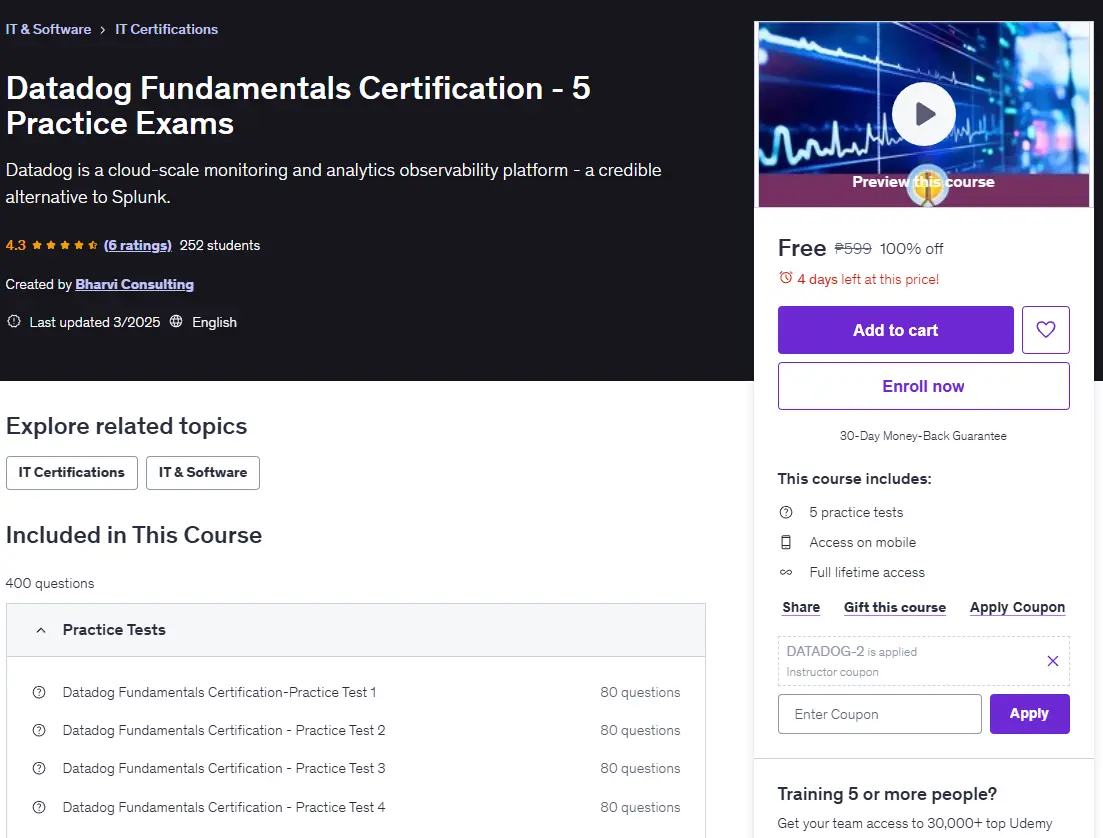This screenshot has width=1103, height=838.
Task: Go to IT & Software breadcrumb
Action: pos(49,30)
